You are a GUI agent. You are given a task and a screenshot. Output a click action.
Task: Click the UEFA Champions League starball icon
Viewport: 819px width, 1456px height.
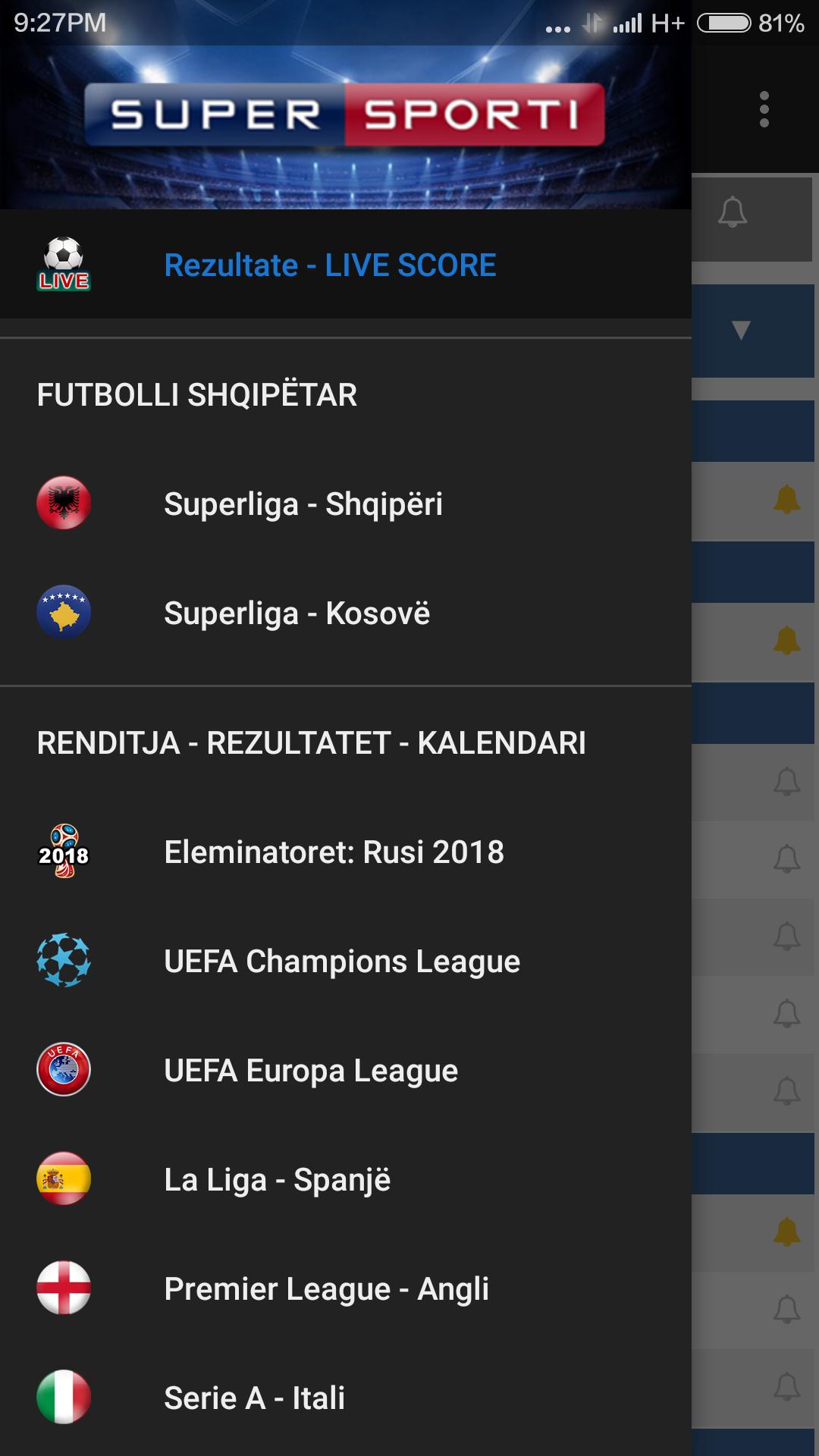pos(64,959)
